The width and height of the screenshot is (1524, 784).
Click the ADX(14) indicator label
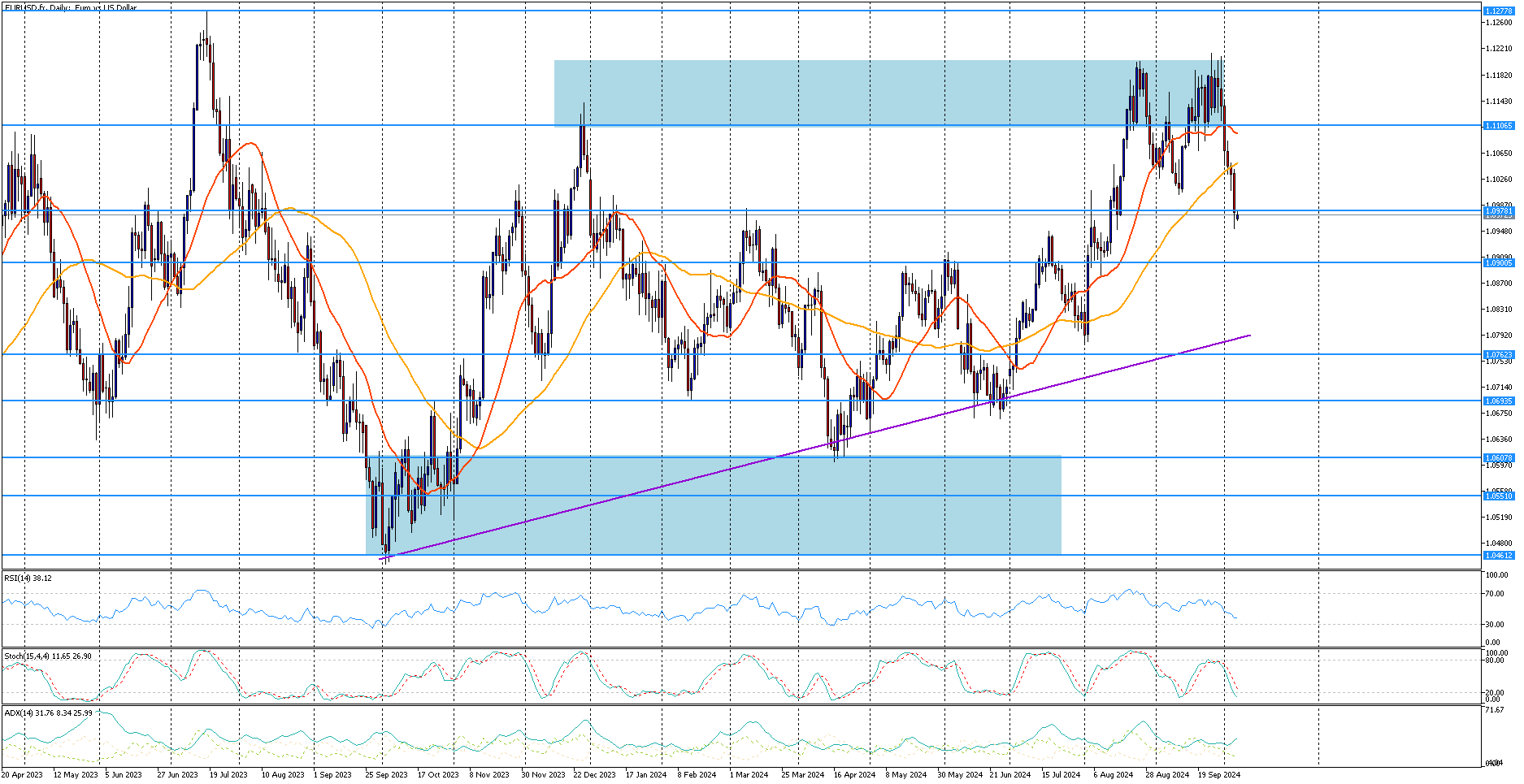[48, 713]
